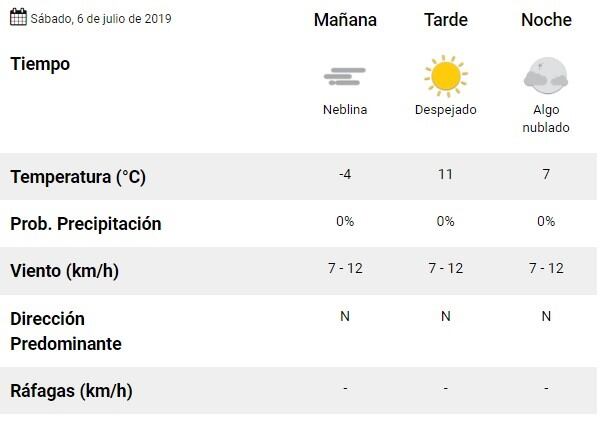Click the Dirección Predominante row label

click(x=66, y=331)
